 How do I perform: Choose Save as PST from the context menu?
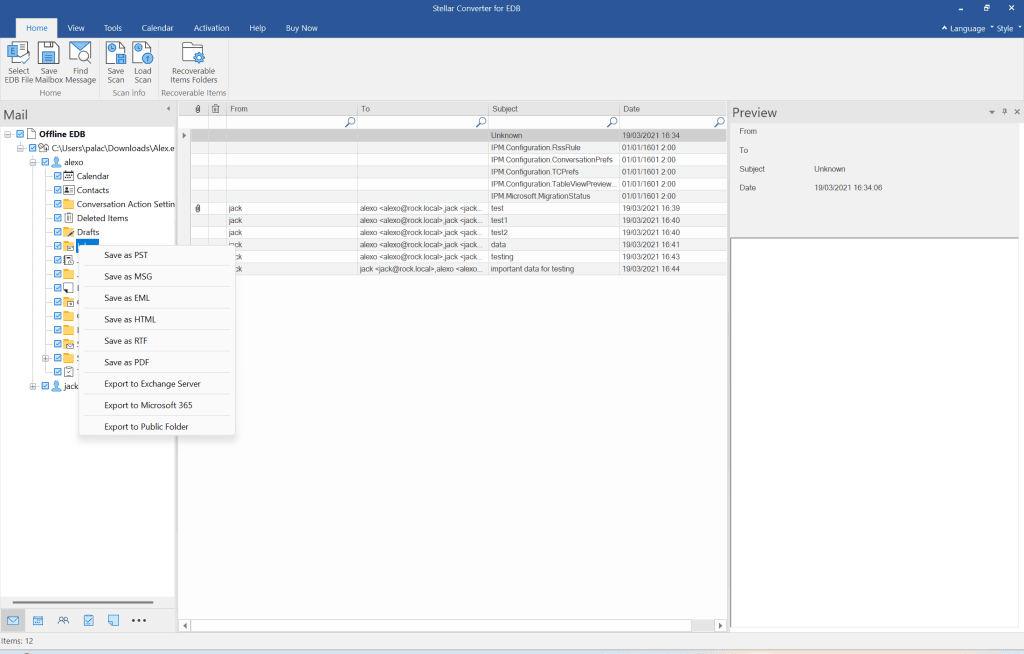[x=156, y=255]
